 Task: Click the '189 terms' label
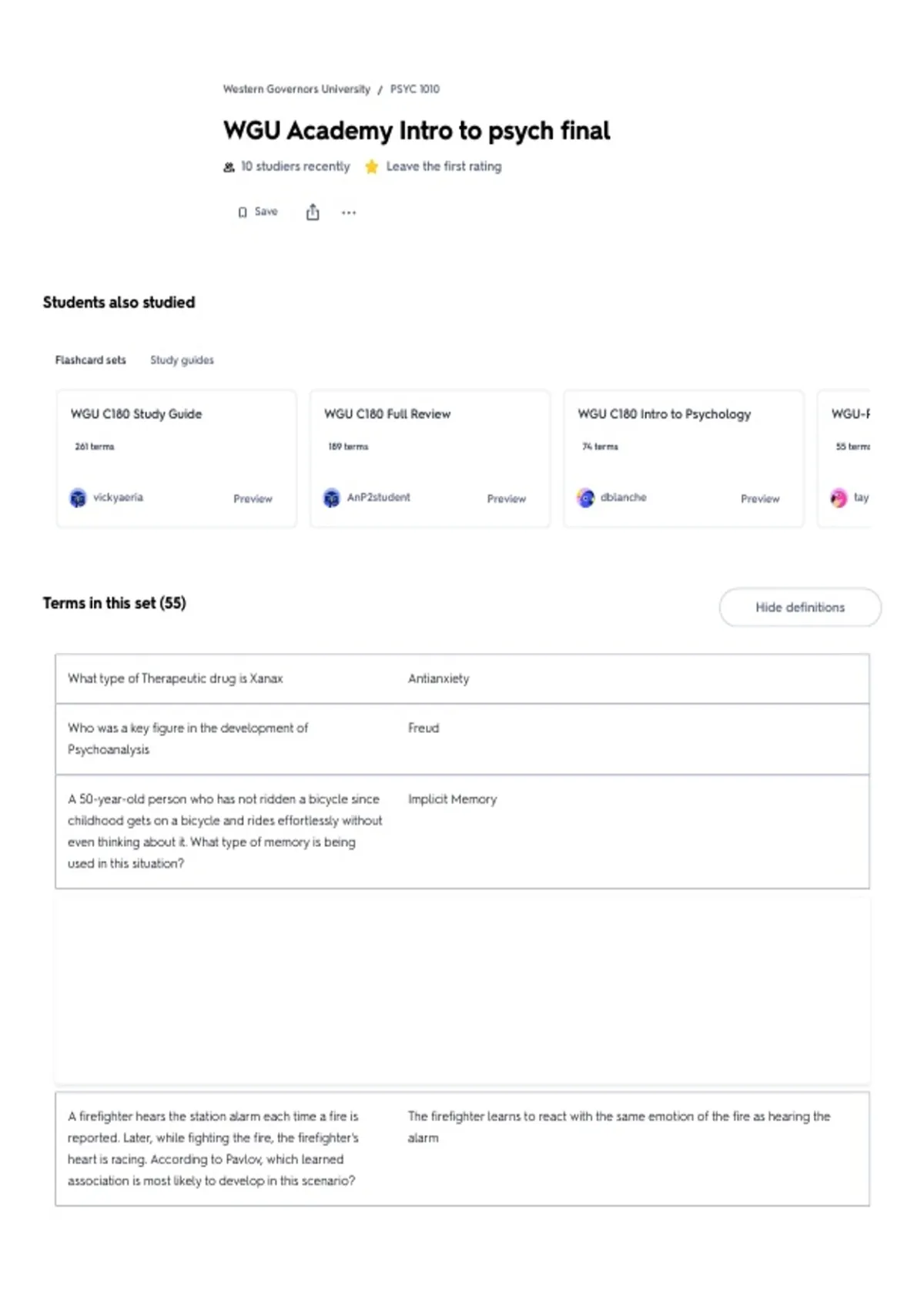click(x=348, y=447)
